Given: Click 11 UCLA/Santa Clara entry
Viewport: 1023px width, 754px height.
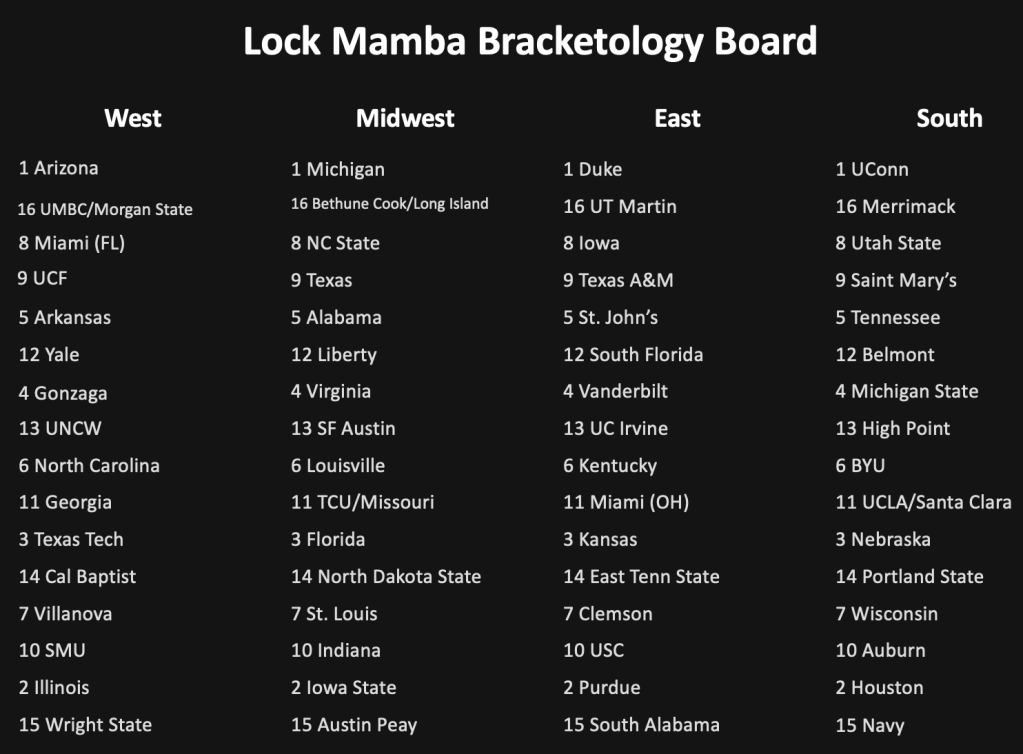Looking at the screenshot, I should pyautogui.click(x=923, y=502).
